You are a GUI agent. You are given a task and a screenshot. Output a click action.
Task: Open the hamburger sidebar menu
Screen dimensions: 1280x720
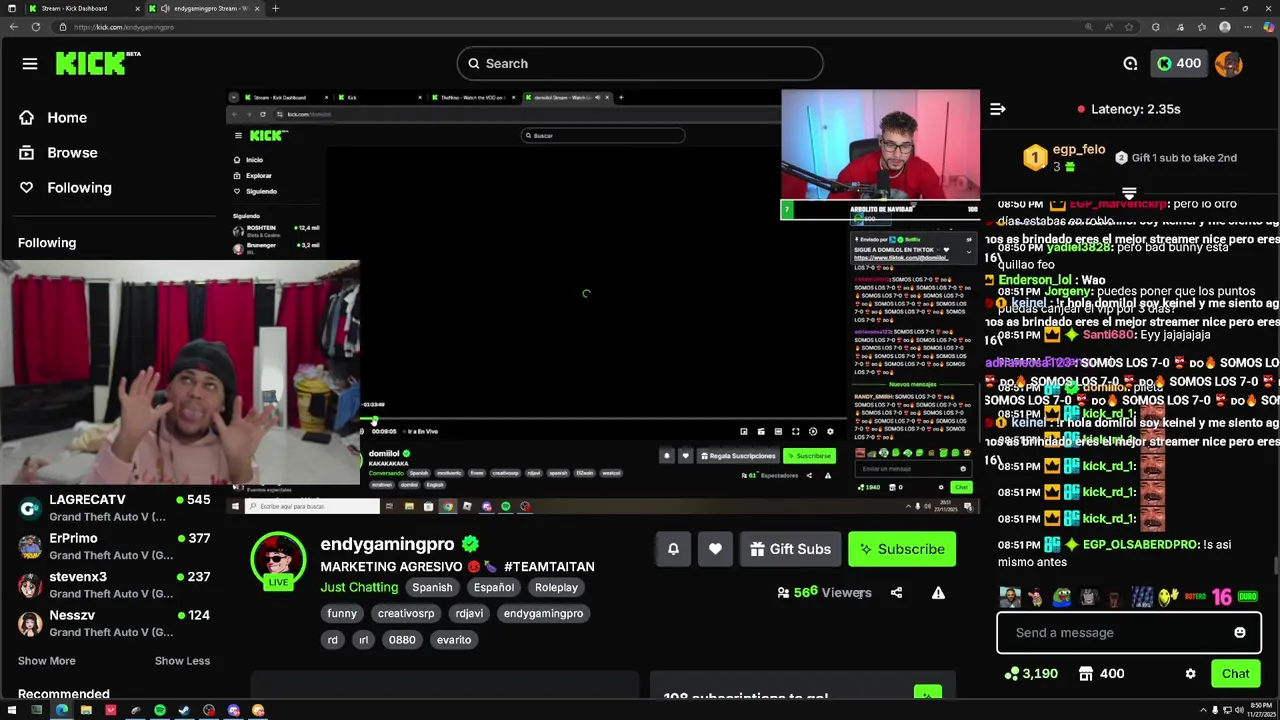click(30, 64)
